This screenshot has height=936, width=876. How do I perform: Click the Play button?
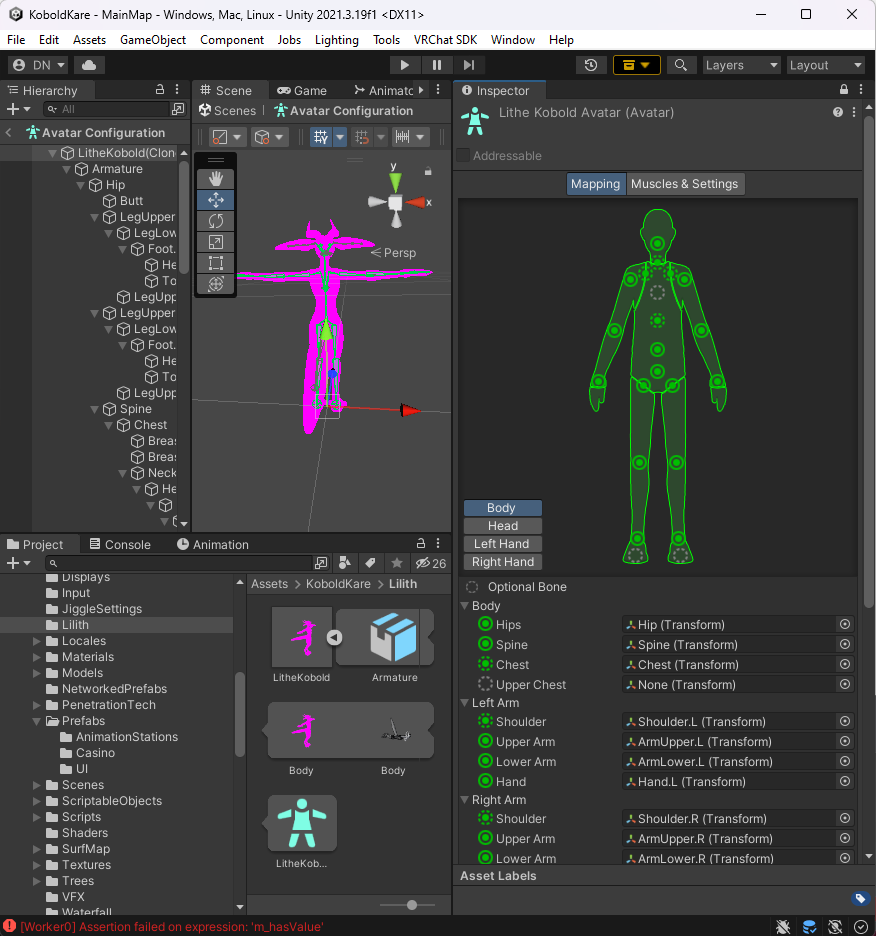(x=404, y=65)
